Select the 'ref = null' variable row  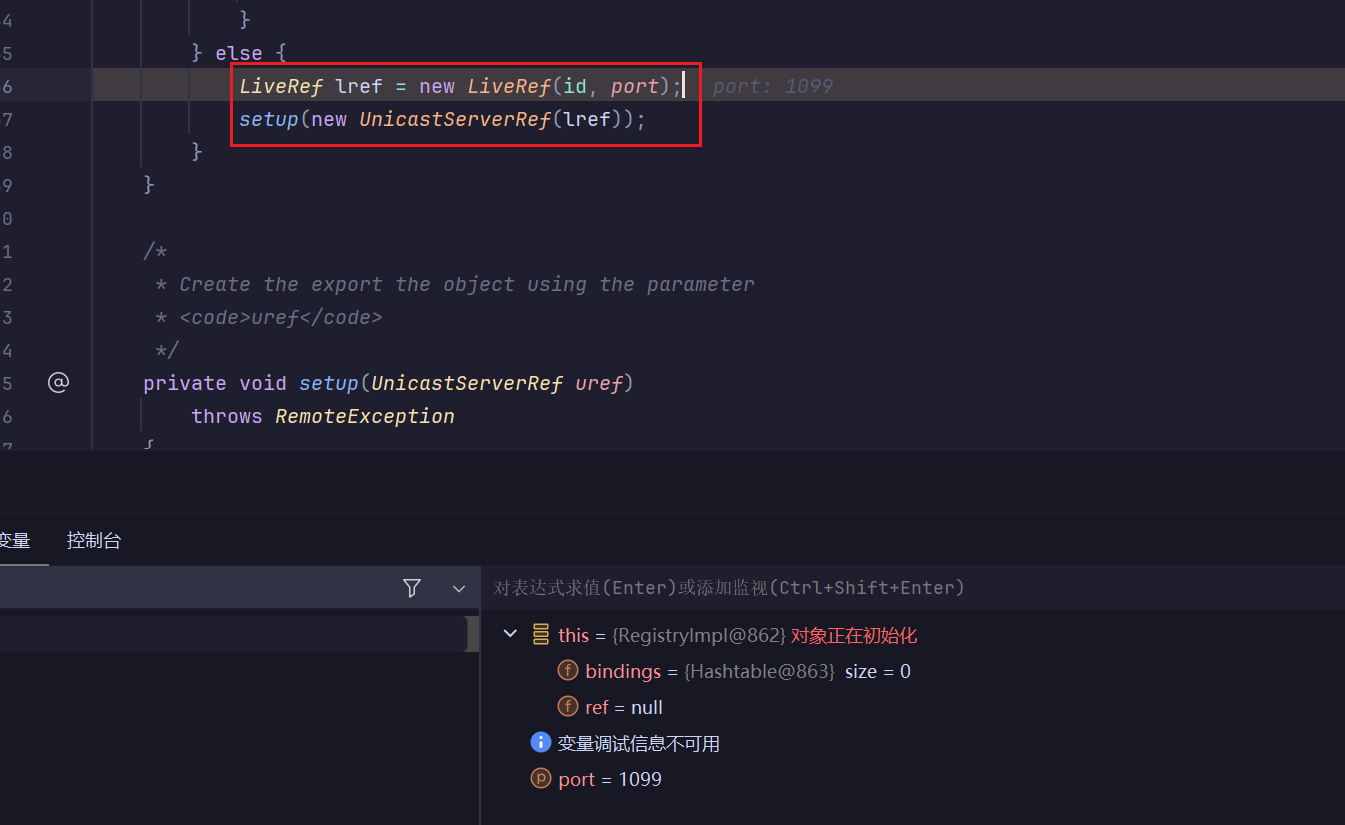610,707
